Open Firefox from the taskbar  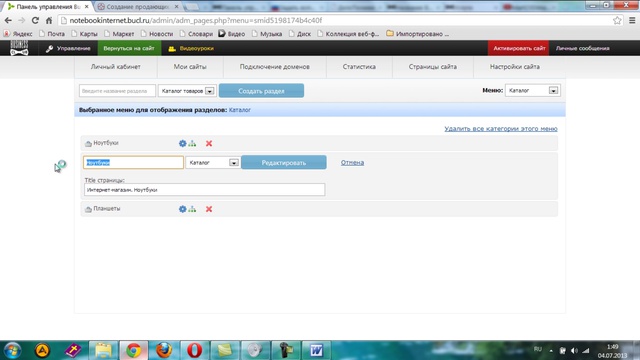point(164,351)
